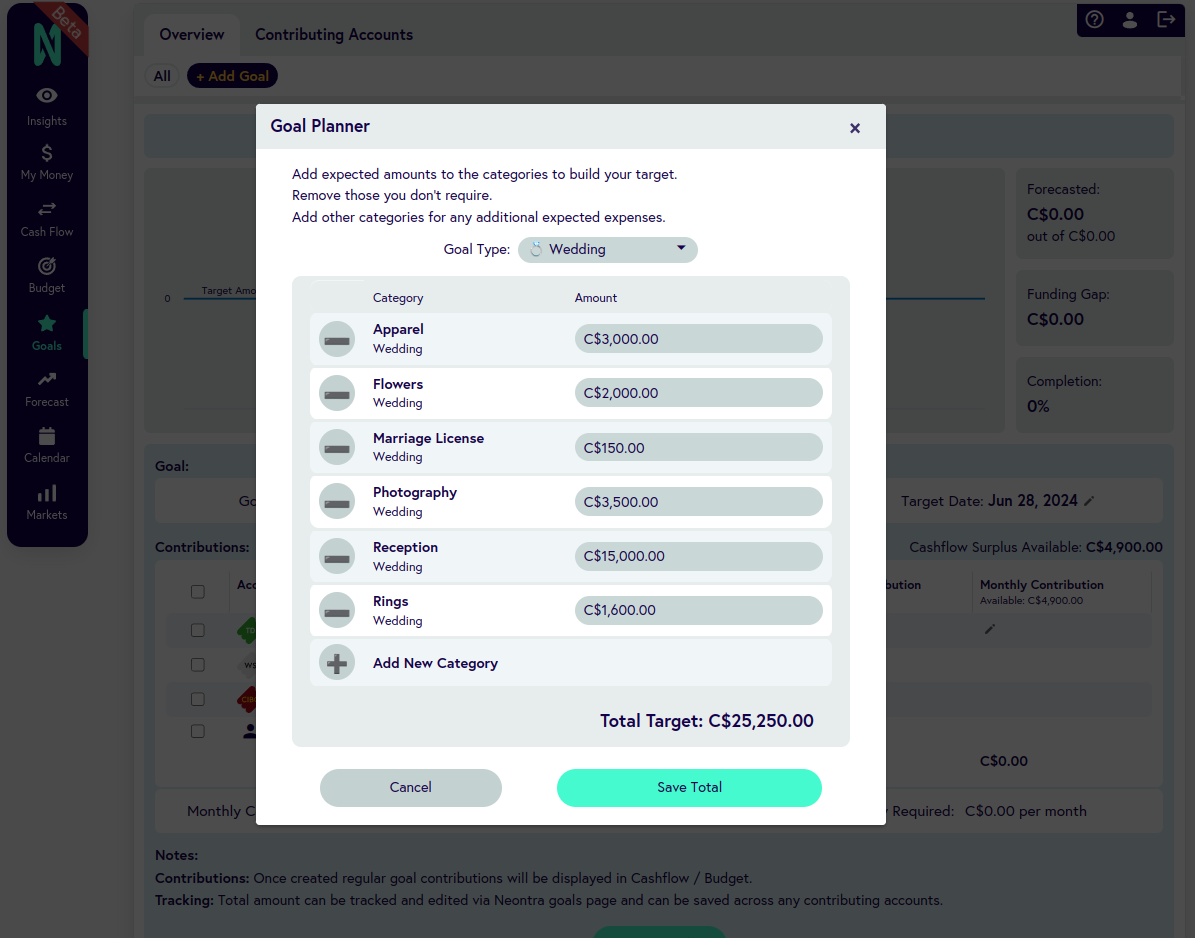The height and width of the screenshot is (938, 1195).
Task: Expand the Goal Type Wedding dropdown
Action: (607, 249)
